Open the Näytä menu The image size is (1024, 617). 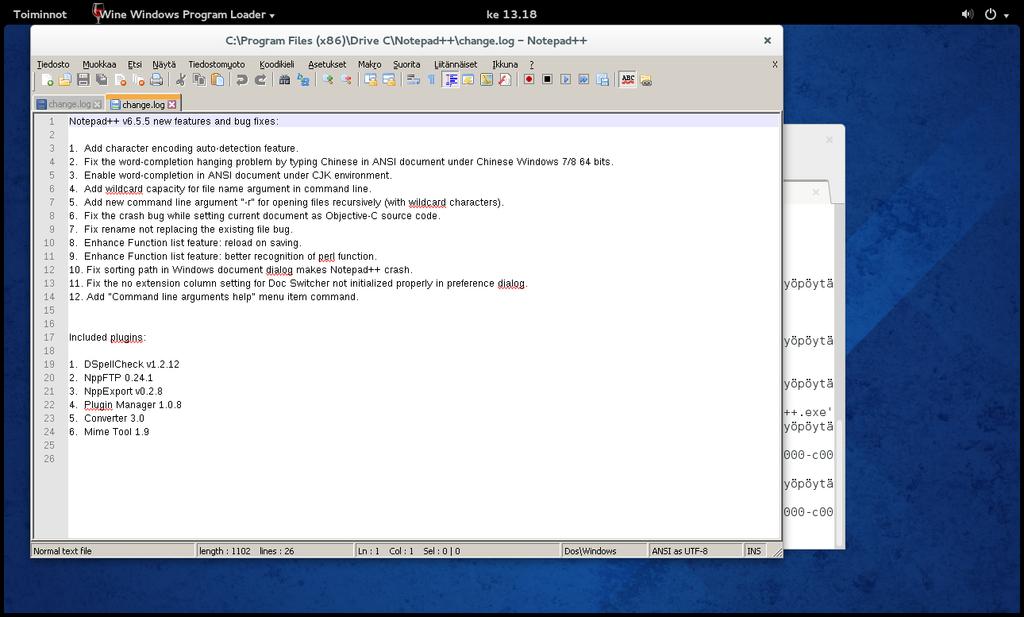[x=164, y=64]
